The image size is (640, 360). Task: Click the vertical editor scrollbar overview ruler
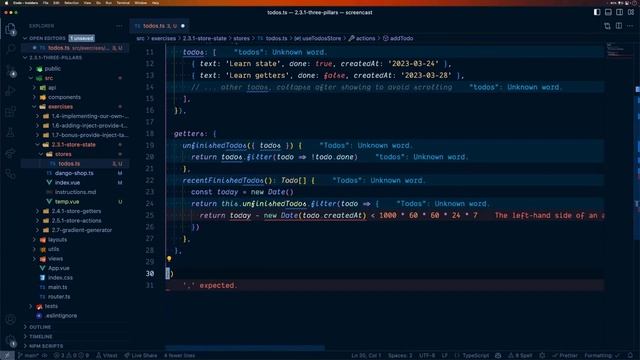tap(637, 196)
